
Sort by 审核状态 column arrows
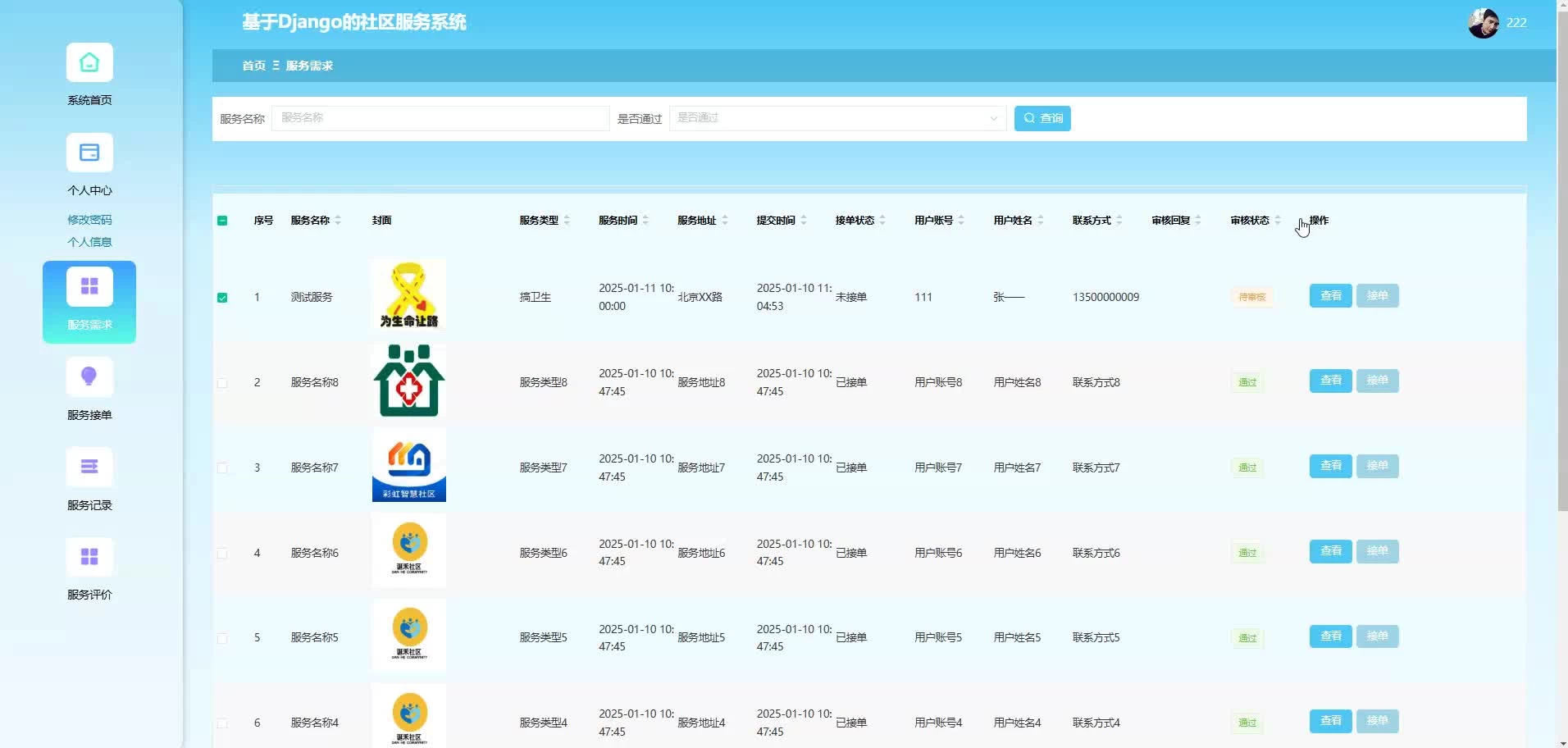tap(1278, 221)
